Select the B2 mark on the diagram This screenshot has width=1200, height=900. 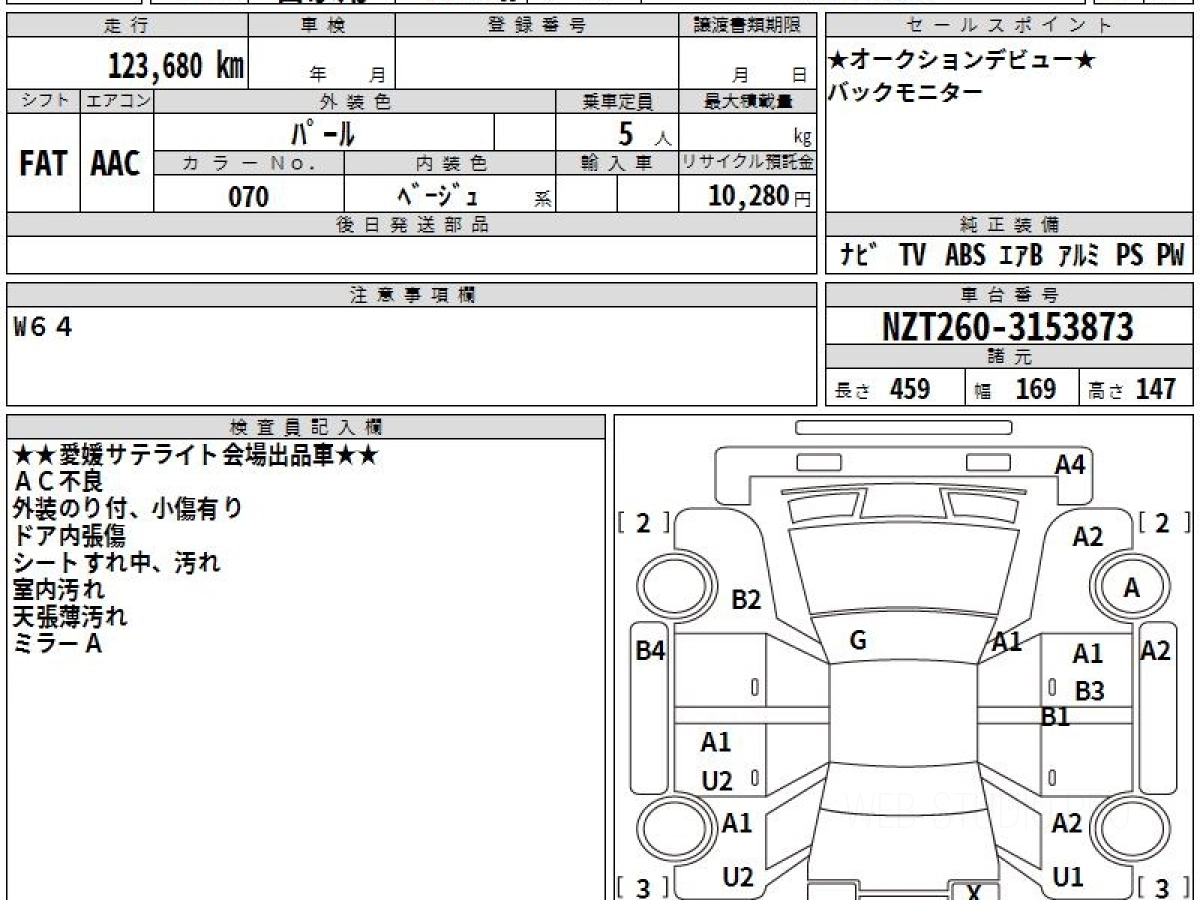[x=746, y=600]
